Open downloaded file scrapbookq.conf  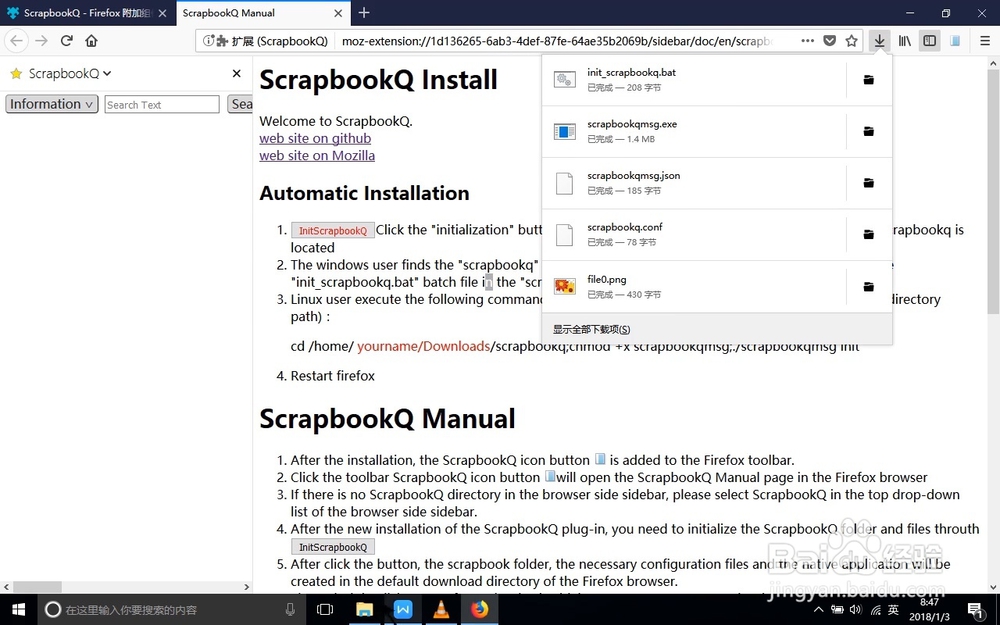point(694,235)
